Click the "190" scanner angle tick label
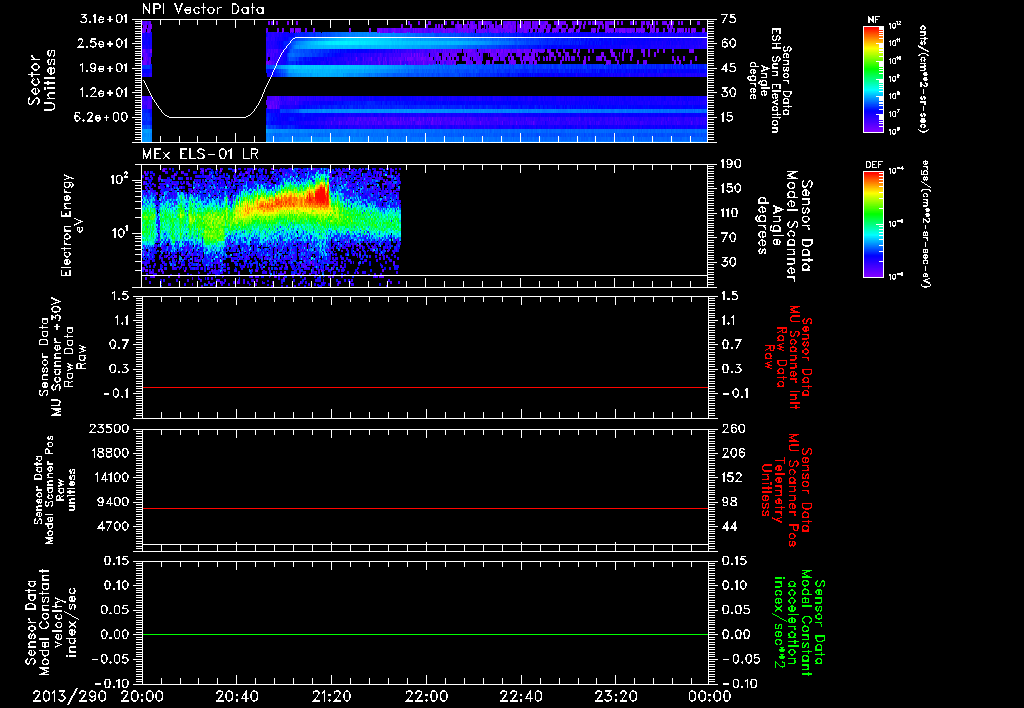 point(731,164)
